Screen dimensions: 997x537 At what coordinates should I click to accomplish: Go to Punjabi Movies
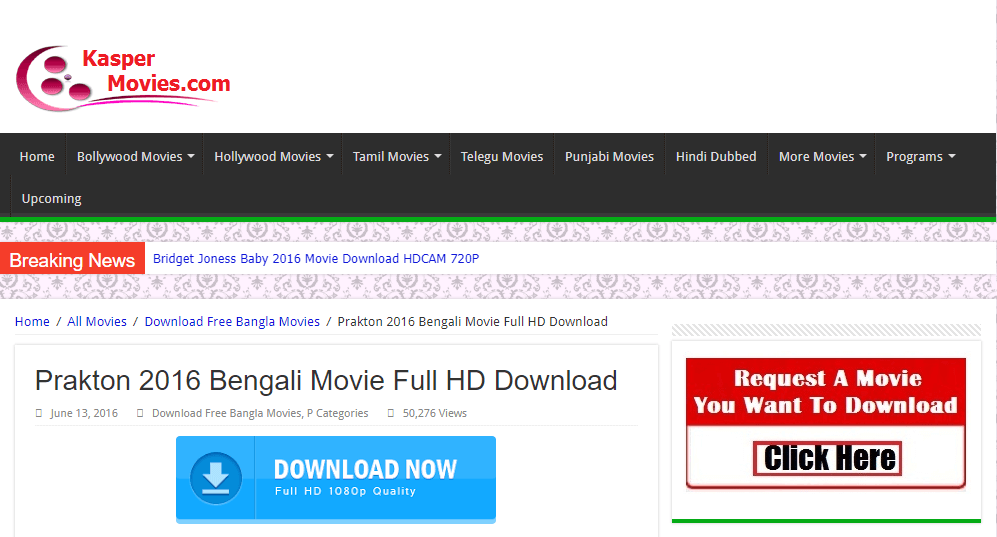pos(609,156)
